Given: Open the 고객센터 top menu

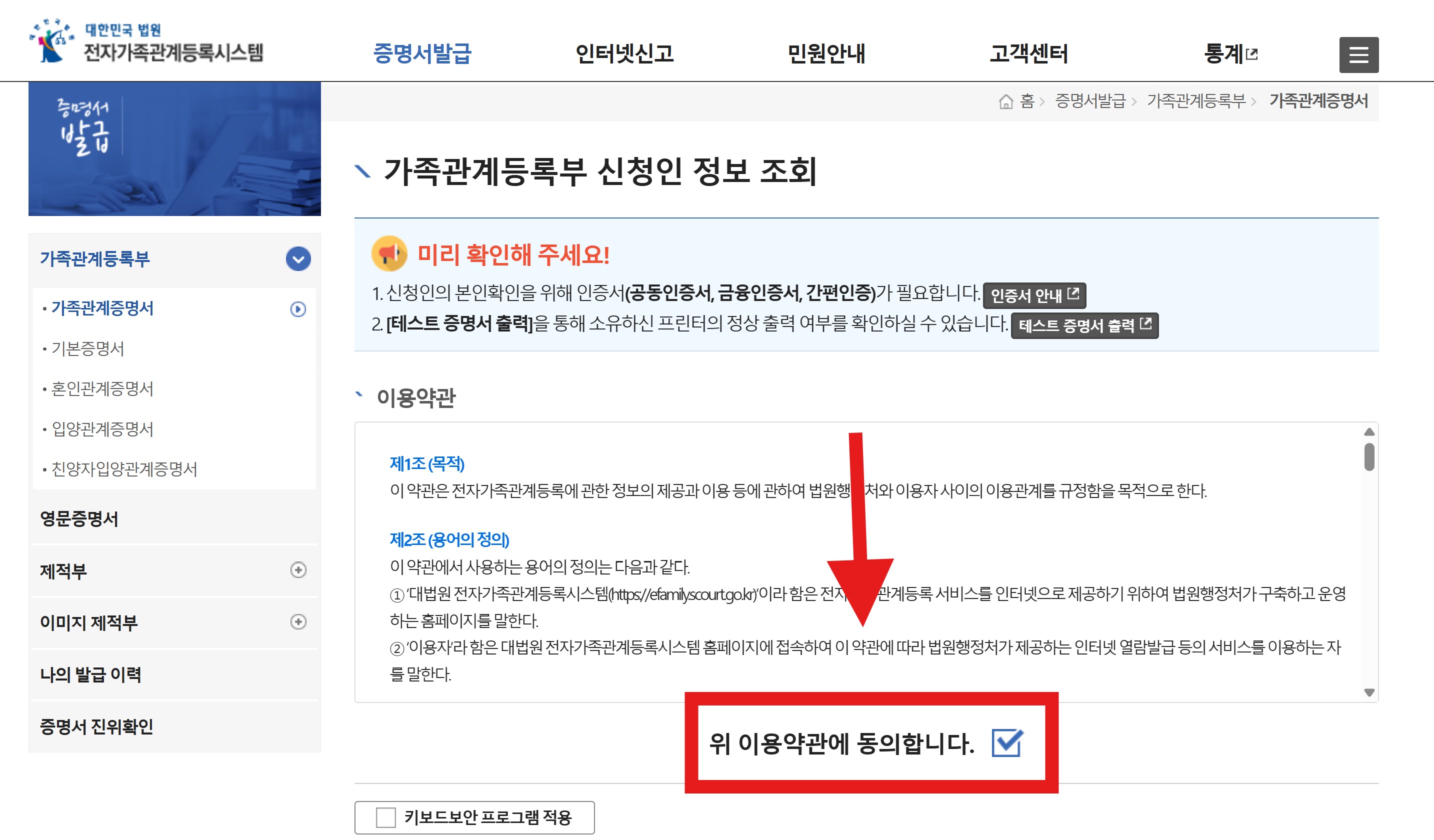Looking at the screenshot, I should click(1028, 54).
